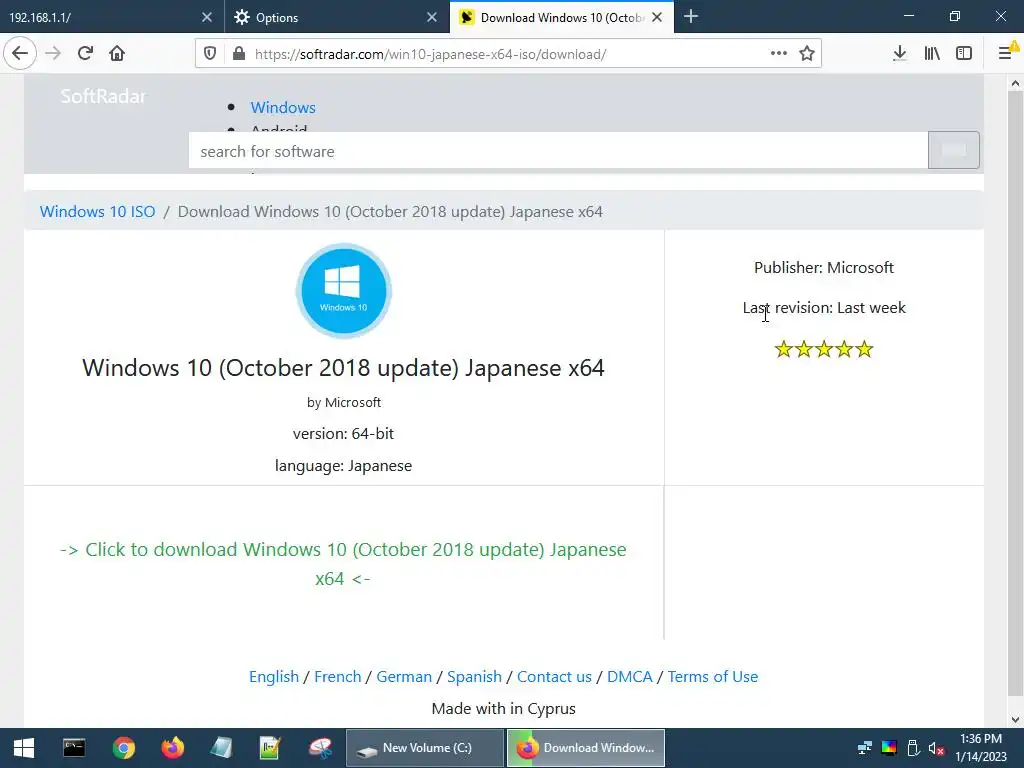Screen dimensions: 1024x768
Task: Open the Windows 10 ISO breadcrumb
Action: click(97, 212)
